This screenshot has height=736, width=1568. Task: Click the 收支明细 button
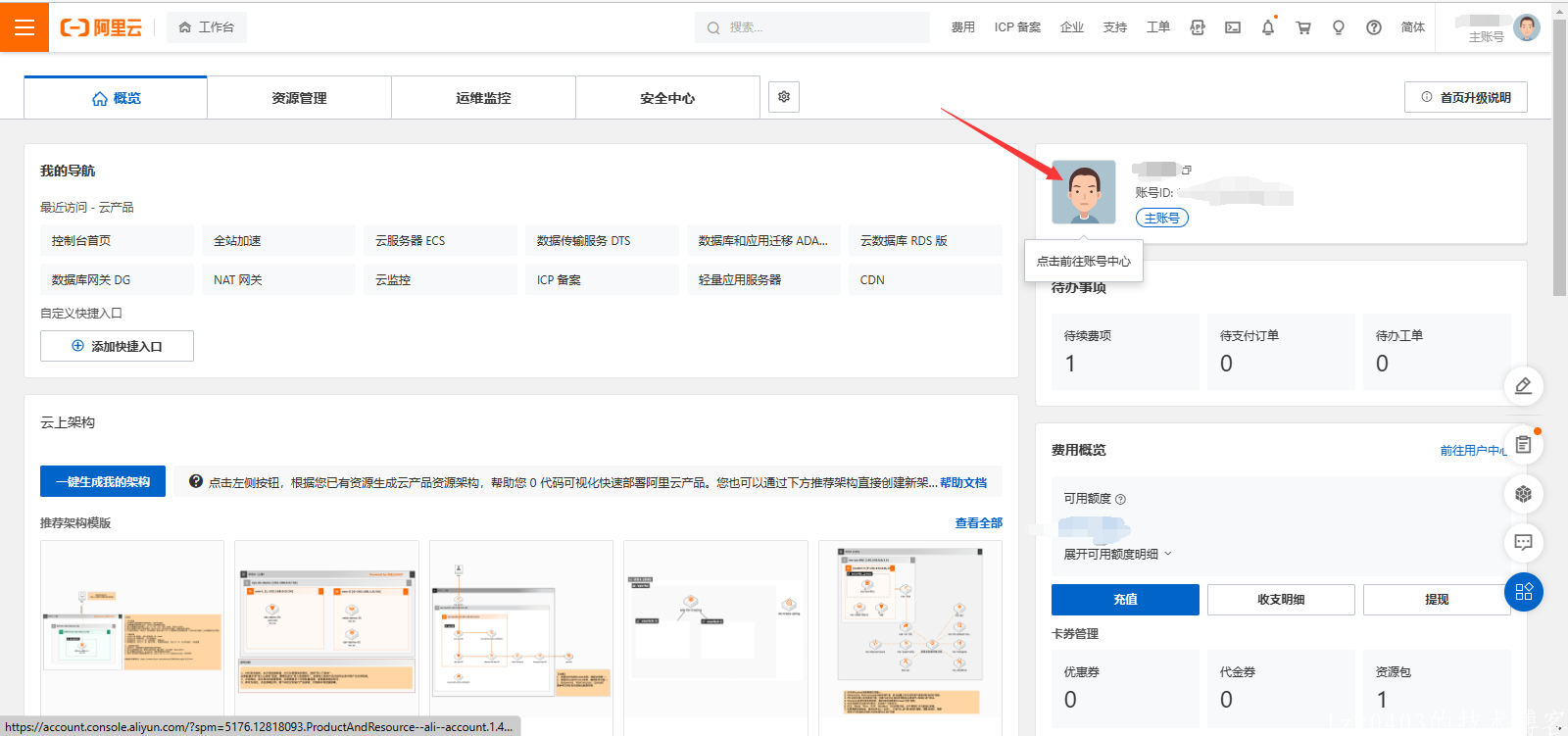[x=1281, y=600]
